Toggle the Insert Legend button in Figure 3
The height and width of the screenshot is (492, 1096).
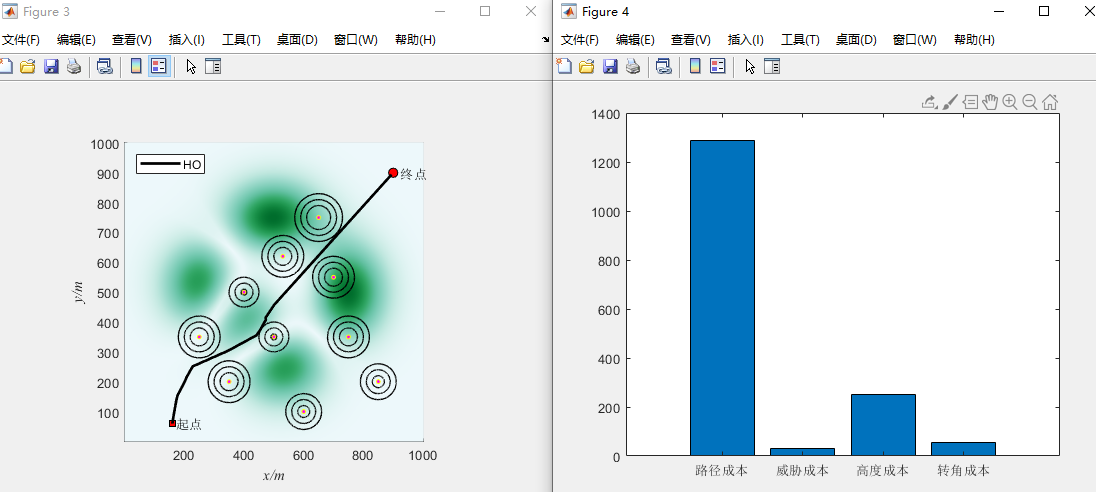(x=158, y=67)
